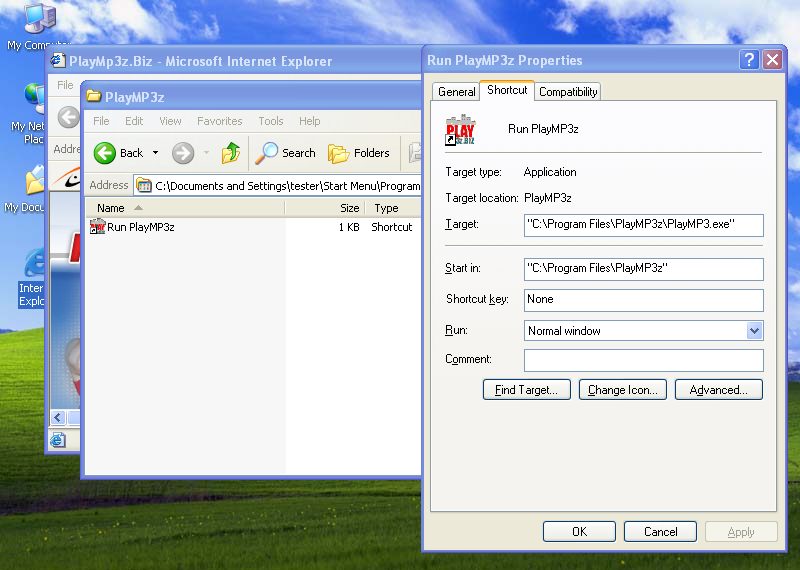Open Favorites menu in PlayMP3z folder window
Image resolution: width=800 pixels, height=570 pixels.
pos(220,121)
